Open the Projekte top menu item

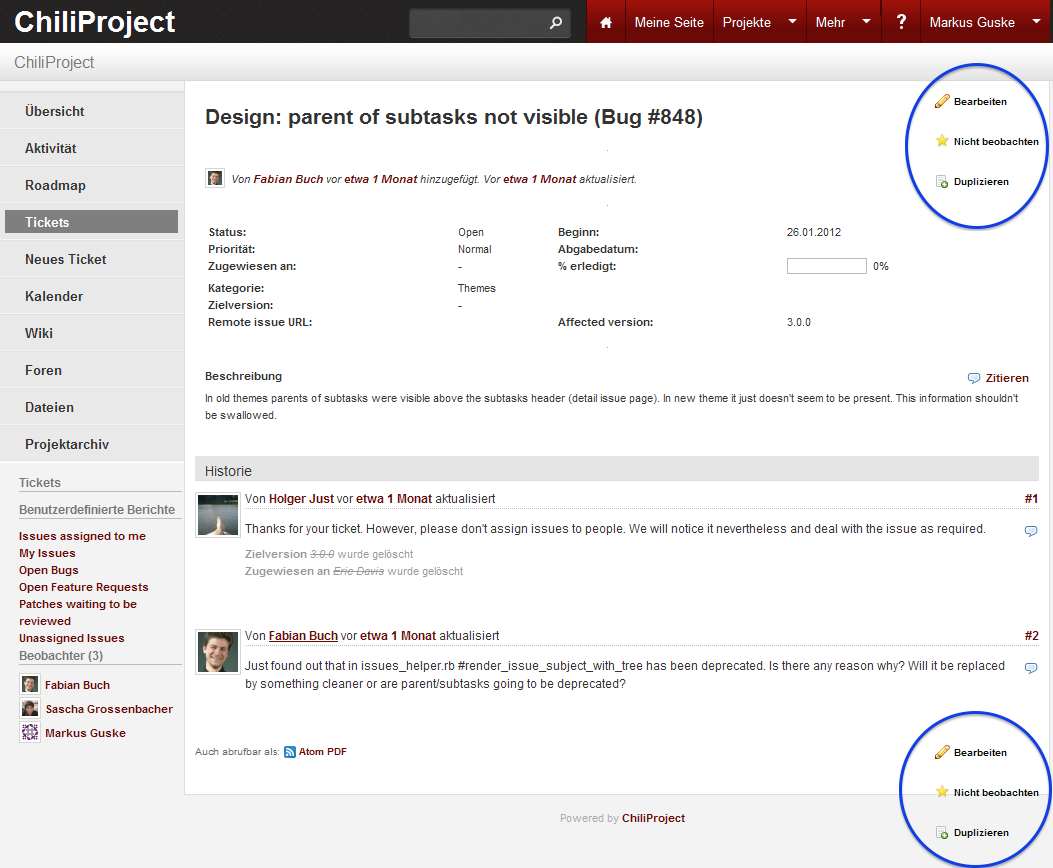click(x=747, y=22)
